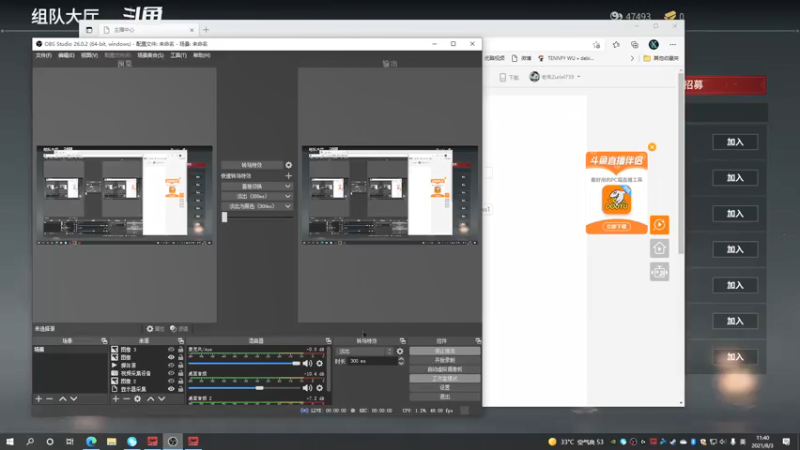Screen dimensions: 800x450
Task: Adjust the 桌面音频 volume slider
Action: coord(244,388)
